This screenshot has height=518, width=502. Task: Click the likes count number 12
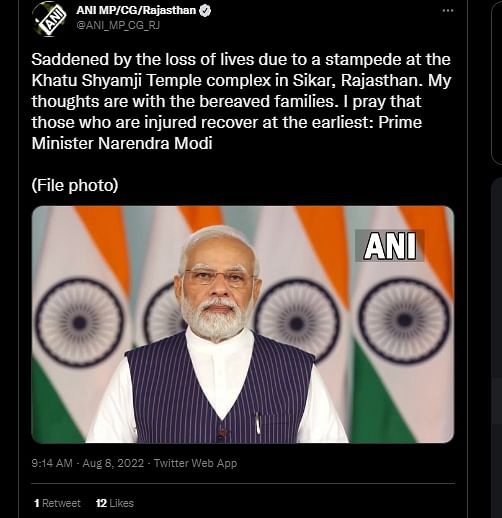(101, 503)
